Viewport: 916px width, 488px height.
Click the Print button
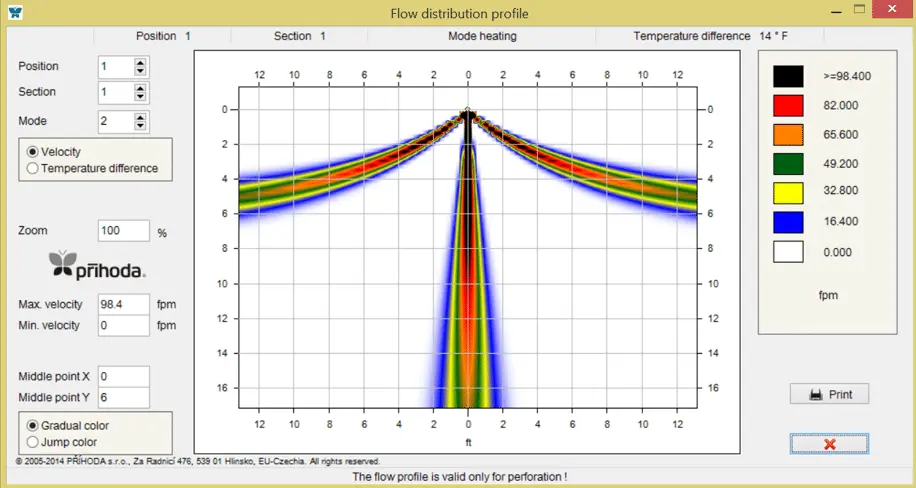coord(829,394)
